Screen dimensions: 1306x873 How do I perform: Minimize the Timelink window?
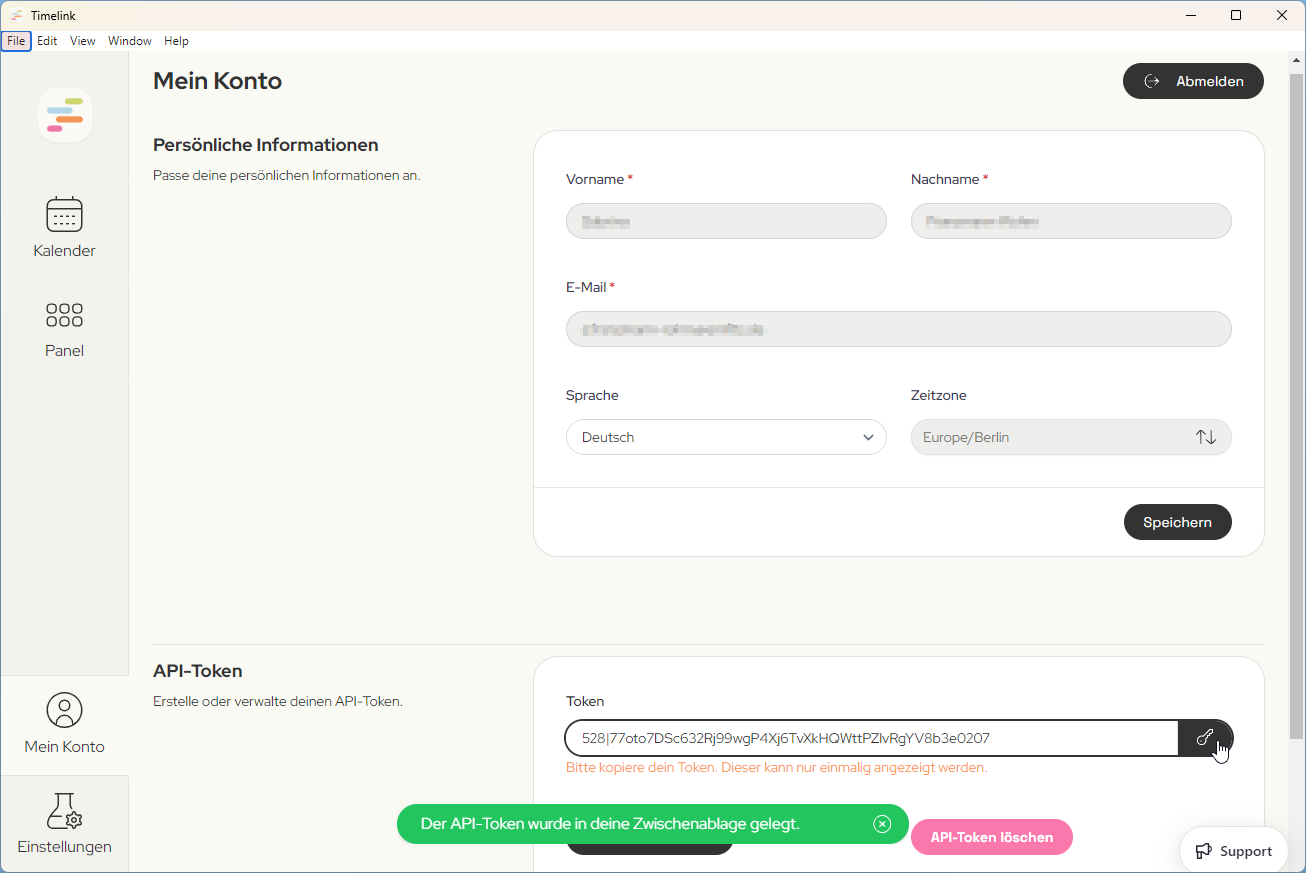pyautogui.click(x=1191, y=15)
